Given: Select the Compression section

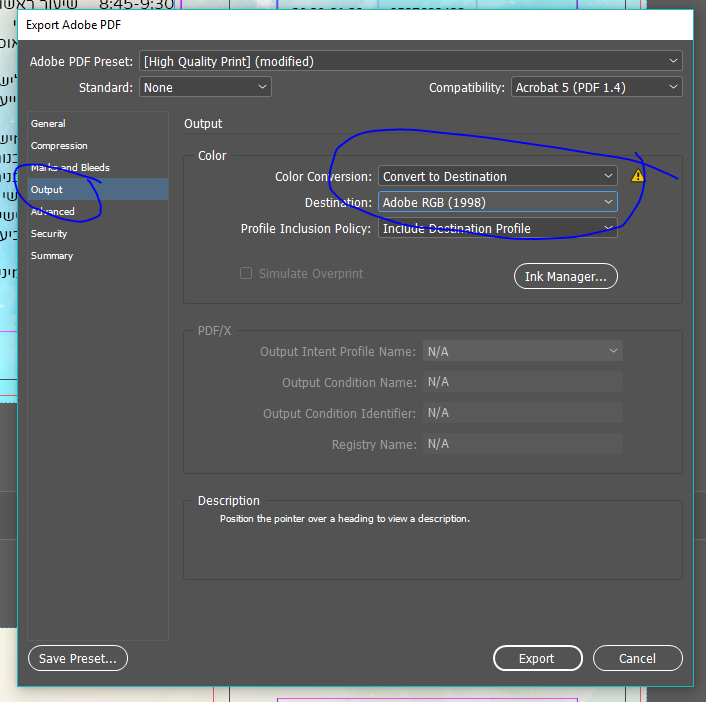Looking at the screenshot, I should click(98, 145).
